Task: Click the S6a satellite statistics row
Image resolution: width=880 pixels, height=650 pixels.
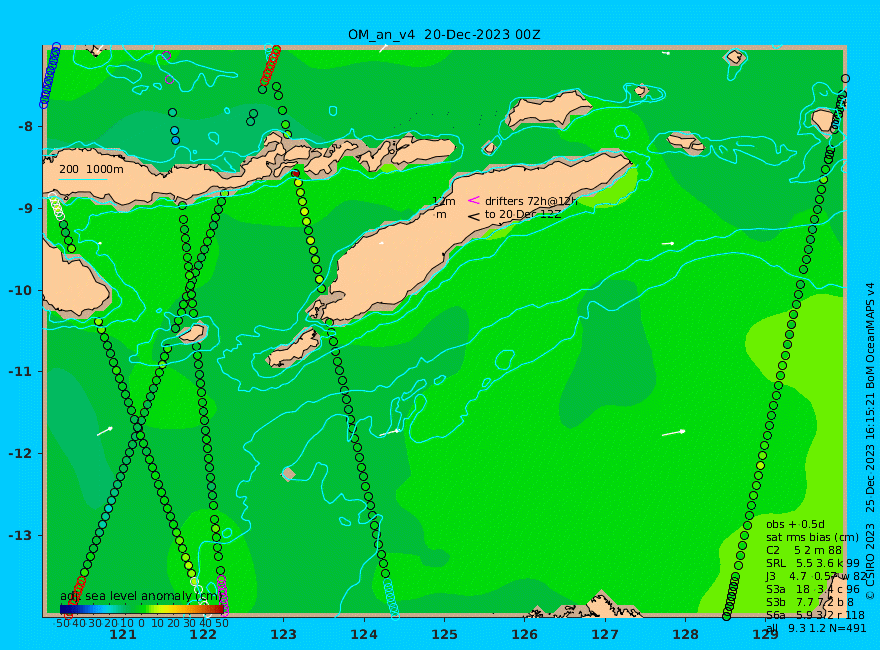Action: pos(815,615)
